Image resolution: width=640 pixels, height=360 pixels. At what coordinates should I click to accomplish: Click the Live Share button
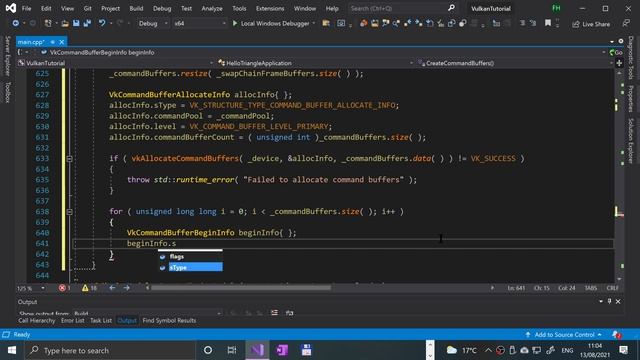(x=591, y=24)
